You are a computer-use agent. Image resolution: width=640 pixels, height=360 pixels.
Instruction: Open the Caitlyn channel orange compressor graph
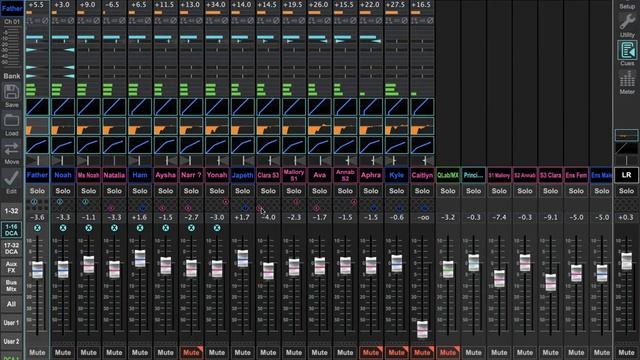(x=422, y=127)
